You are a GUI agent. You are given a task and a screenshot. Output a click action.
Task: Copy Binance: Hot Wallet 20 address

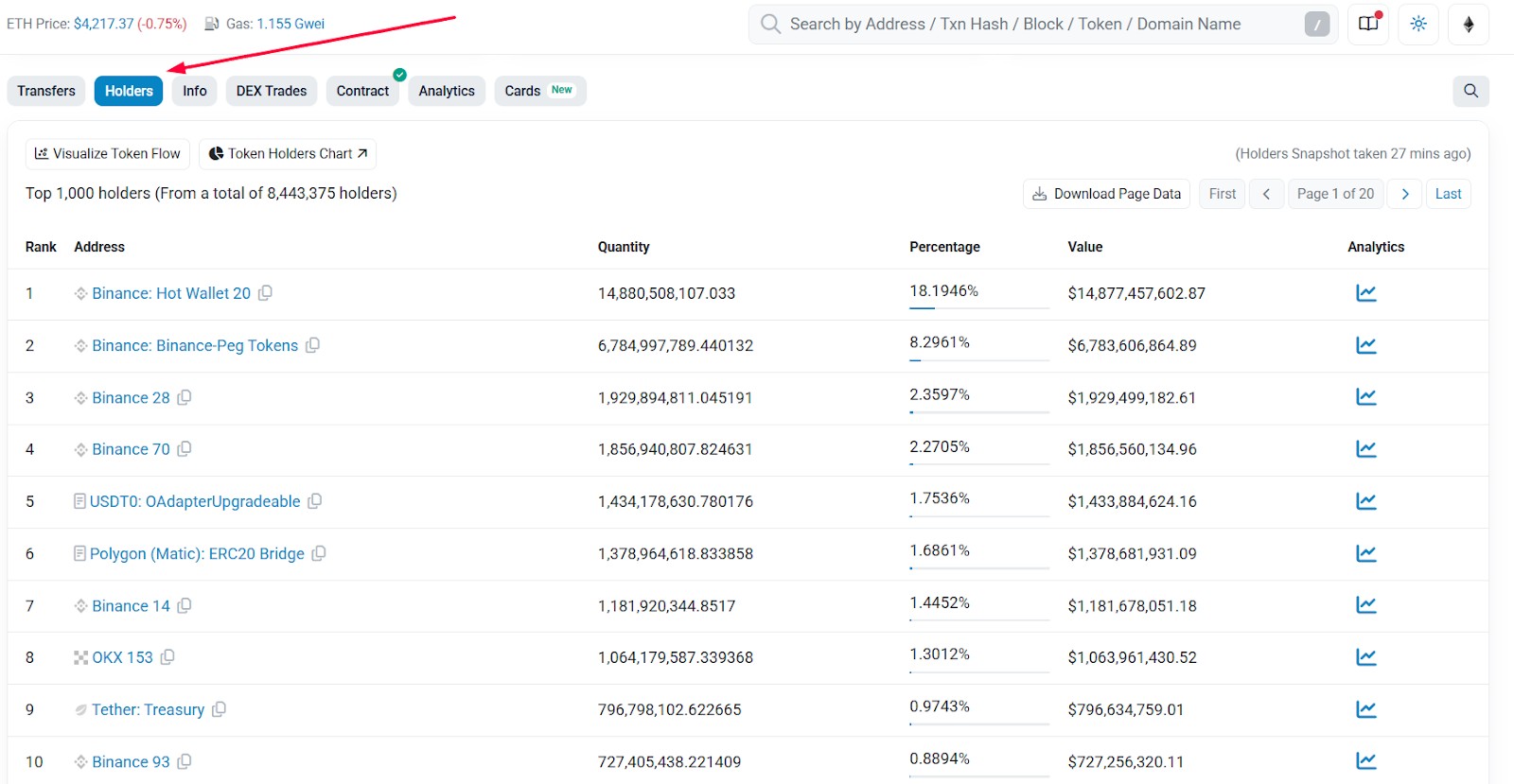[266, 293]
